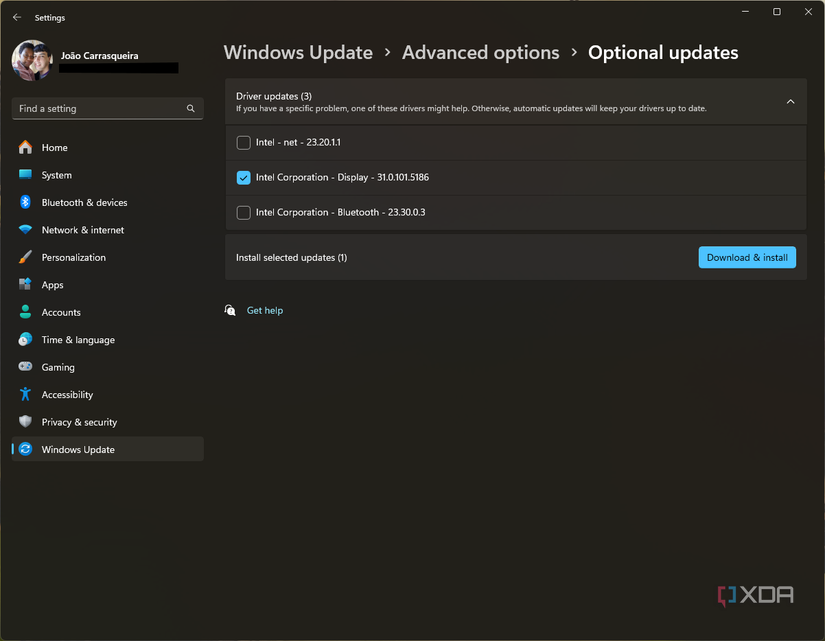The width and height of the screenshot is (825, 641).
Task: Uncheck Intel Corporation Display driver checkbox
Action: 243,177
